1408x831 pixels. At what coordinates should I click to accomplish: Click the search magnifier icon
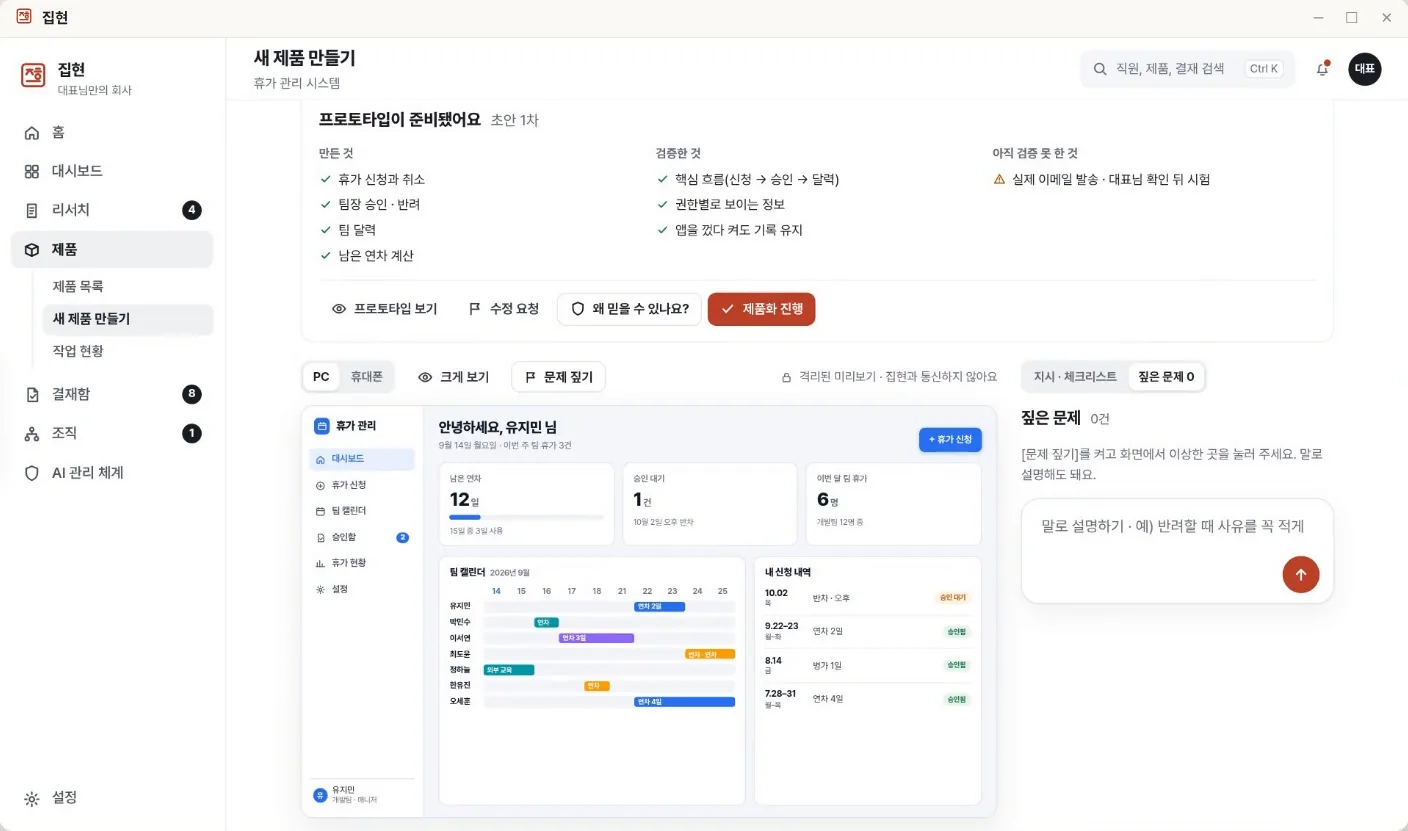[1100, 69]
